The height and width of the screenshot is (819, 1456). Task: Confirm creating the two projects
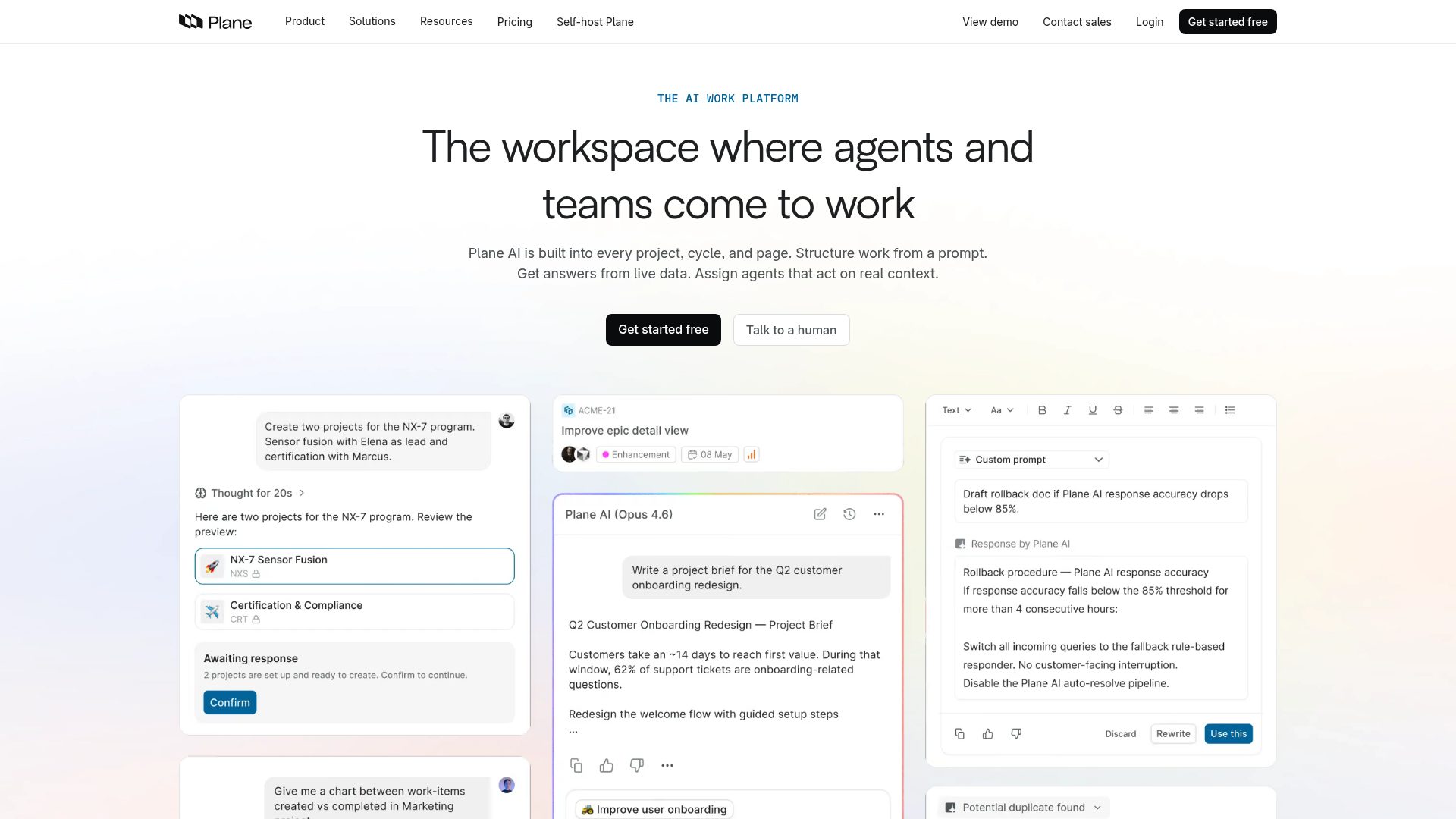230,703
